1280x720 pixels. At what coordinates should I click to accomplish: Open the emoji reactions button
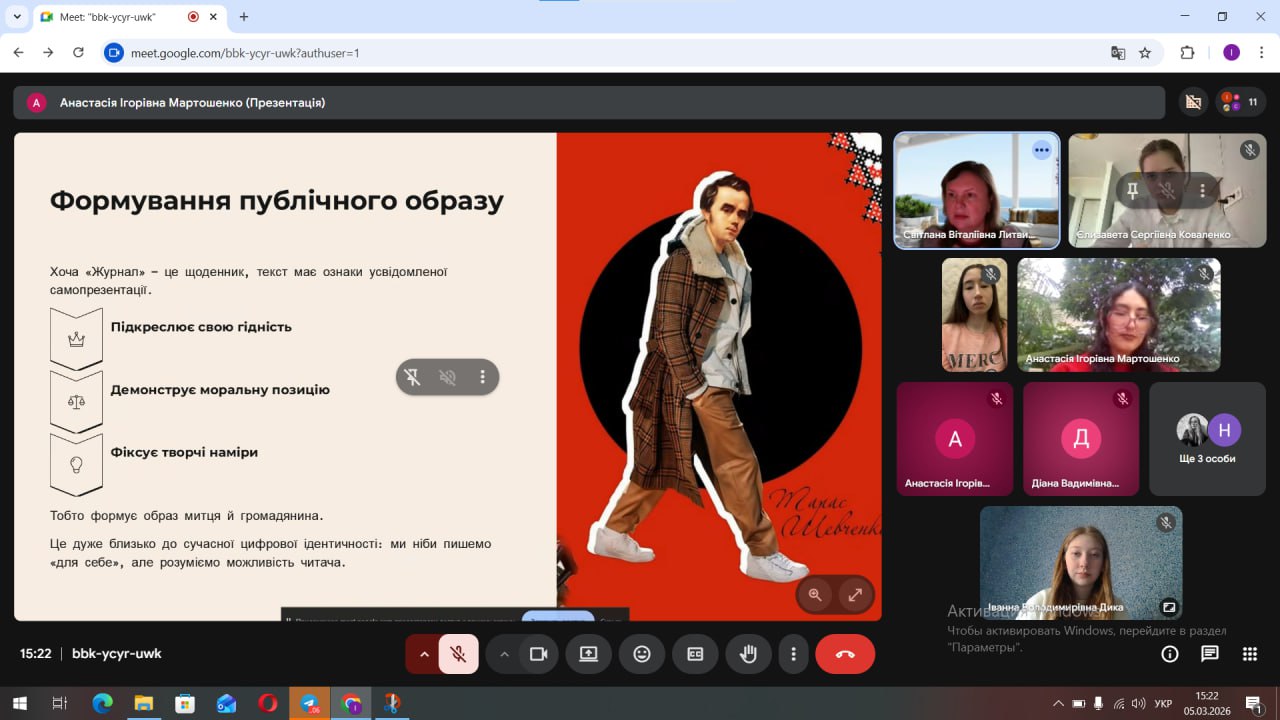coord(642,654)
